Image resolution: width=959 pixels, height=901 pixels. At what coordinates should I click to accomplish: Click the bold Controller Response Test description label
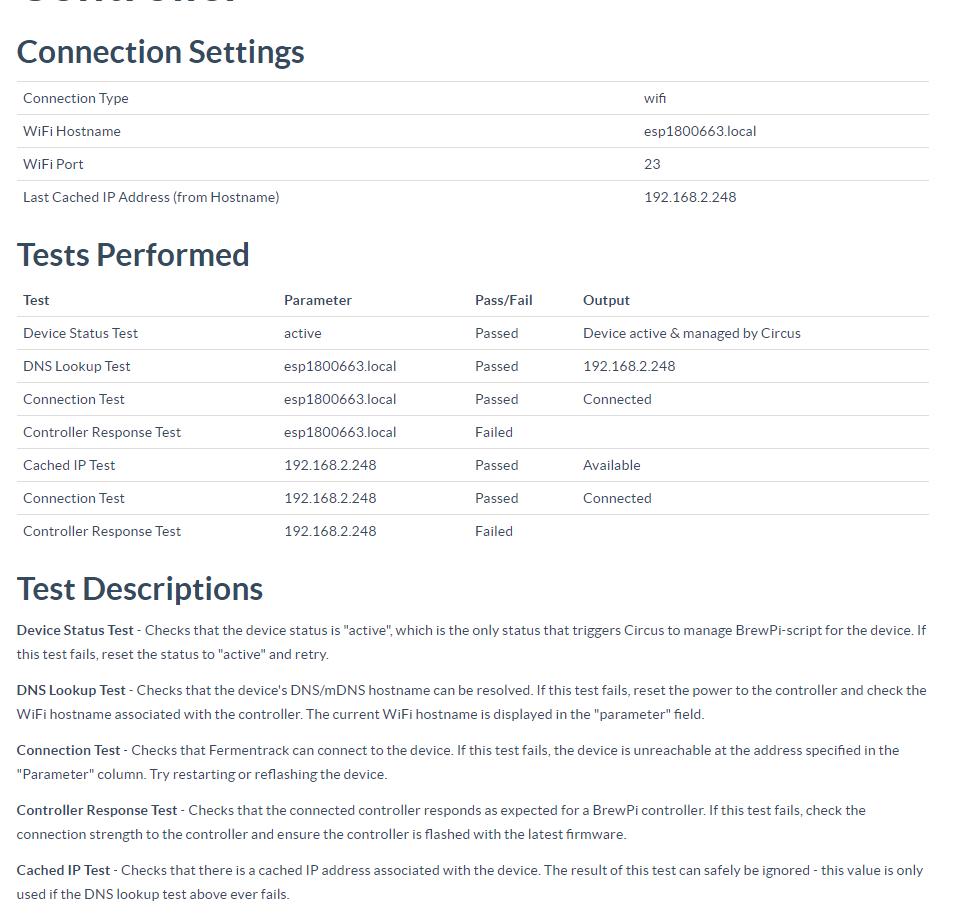pyautogui.click(x=97, y=810)
